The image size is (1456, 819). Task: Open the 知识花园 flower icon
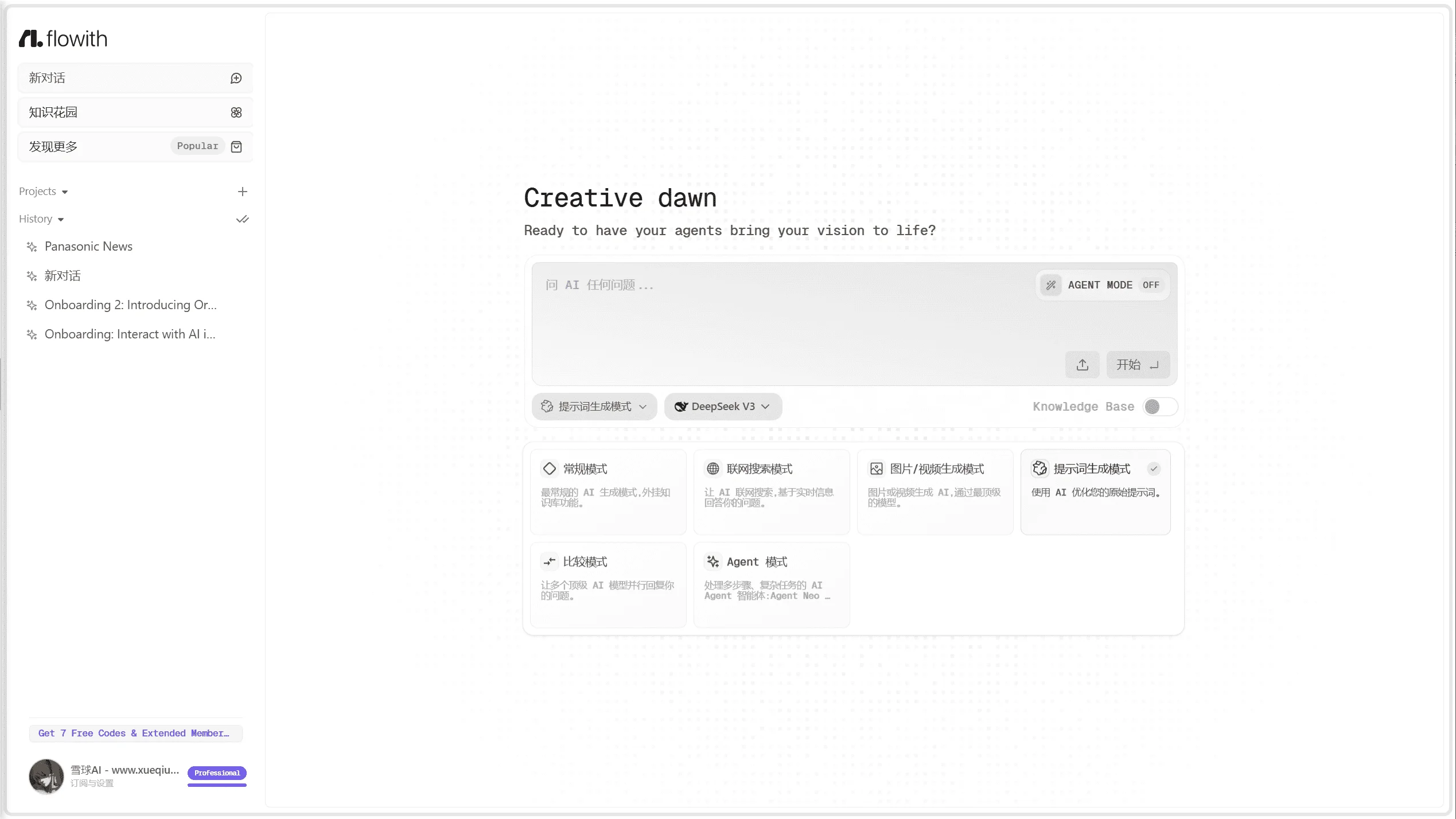coord(236,112)
